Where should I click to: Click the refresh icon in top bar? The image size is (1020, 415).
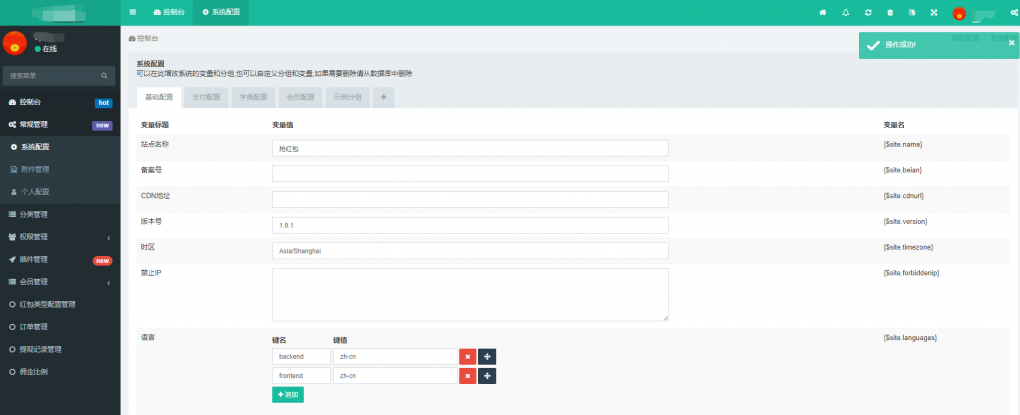click(868, 12)
